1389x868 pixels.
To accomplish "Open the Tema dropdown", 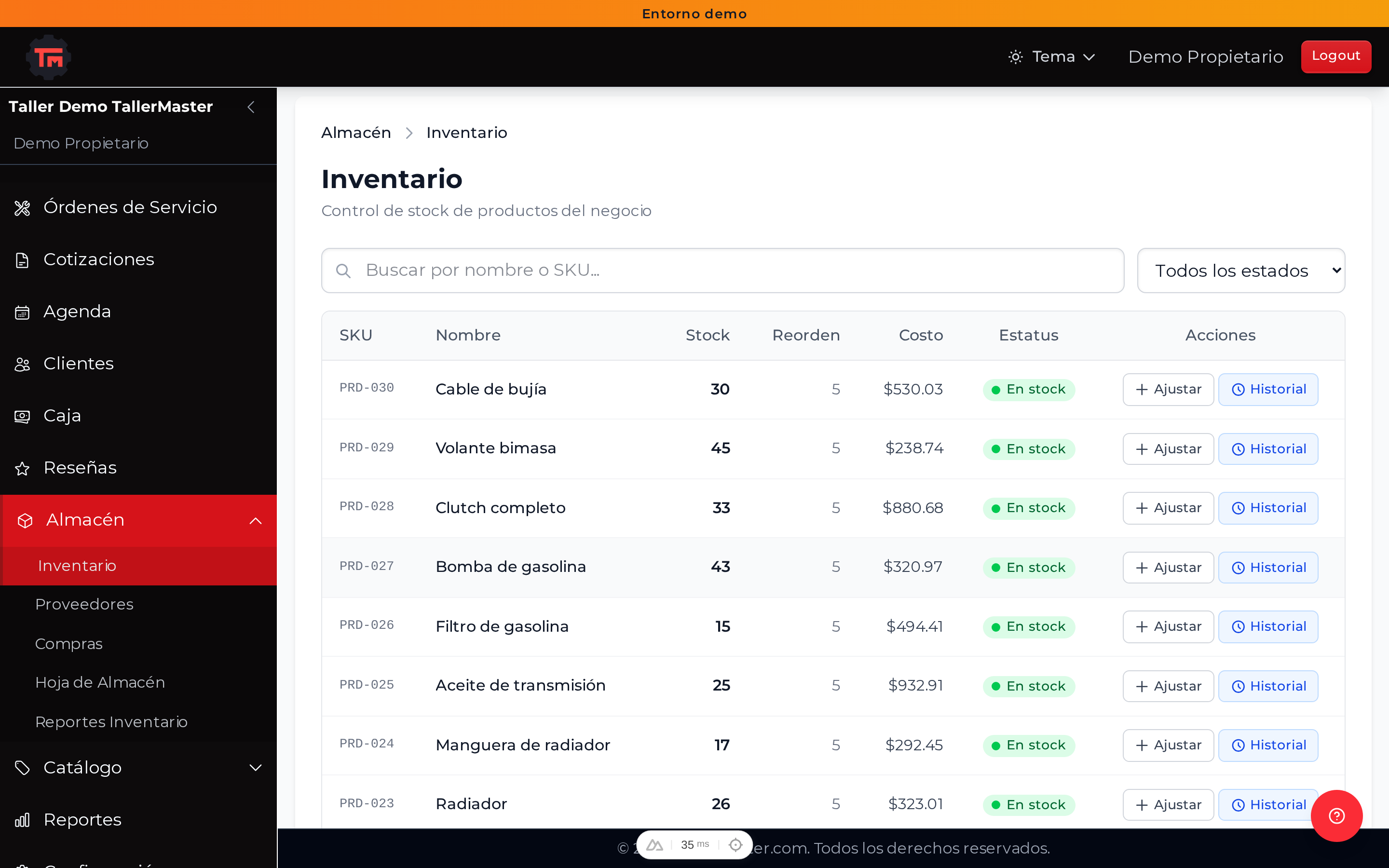I will tap(1052, 57).
